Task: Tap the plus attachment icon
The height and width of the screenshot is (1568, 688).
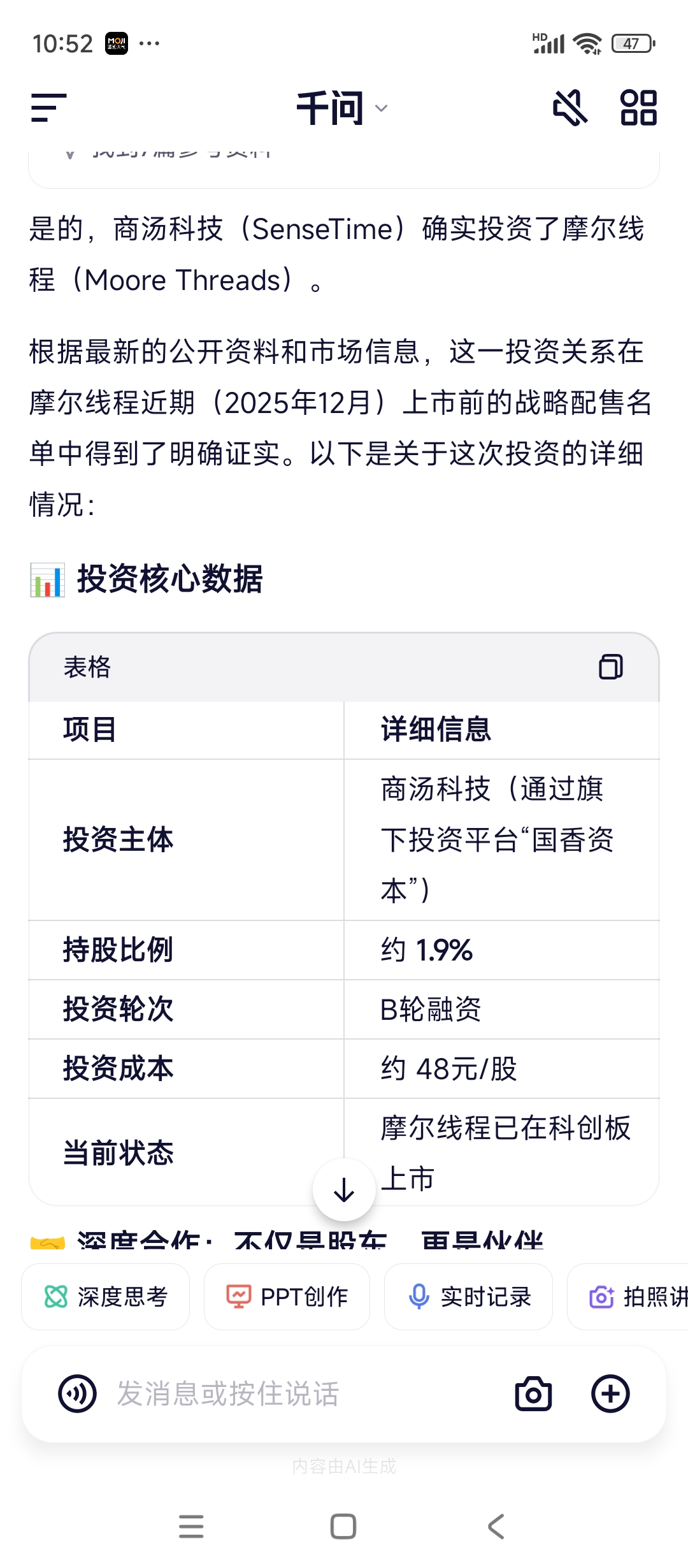Action: (610, 1394)
